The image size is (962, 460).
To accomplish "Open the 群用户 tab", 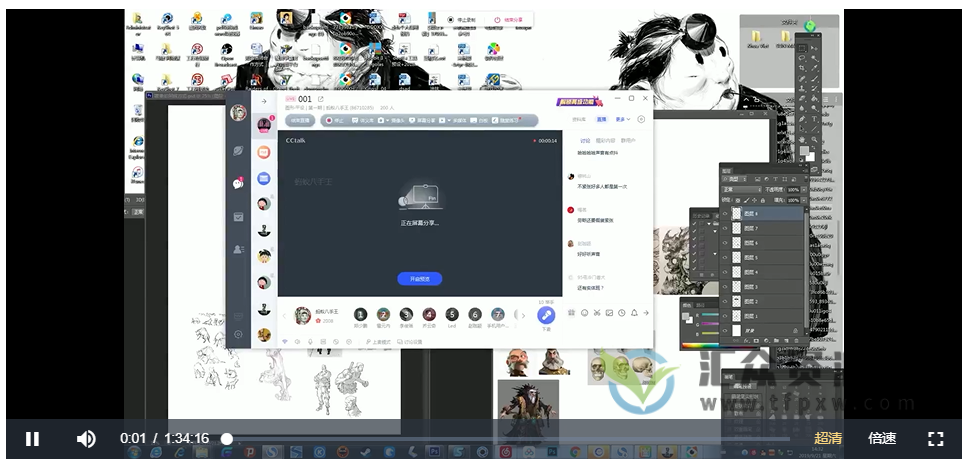I will tap(628, 140).
